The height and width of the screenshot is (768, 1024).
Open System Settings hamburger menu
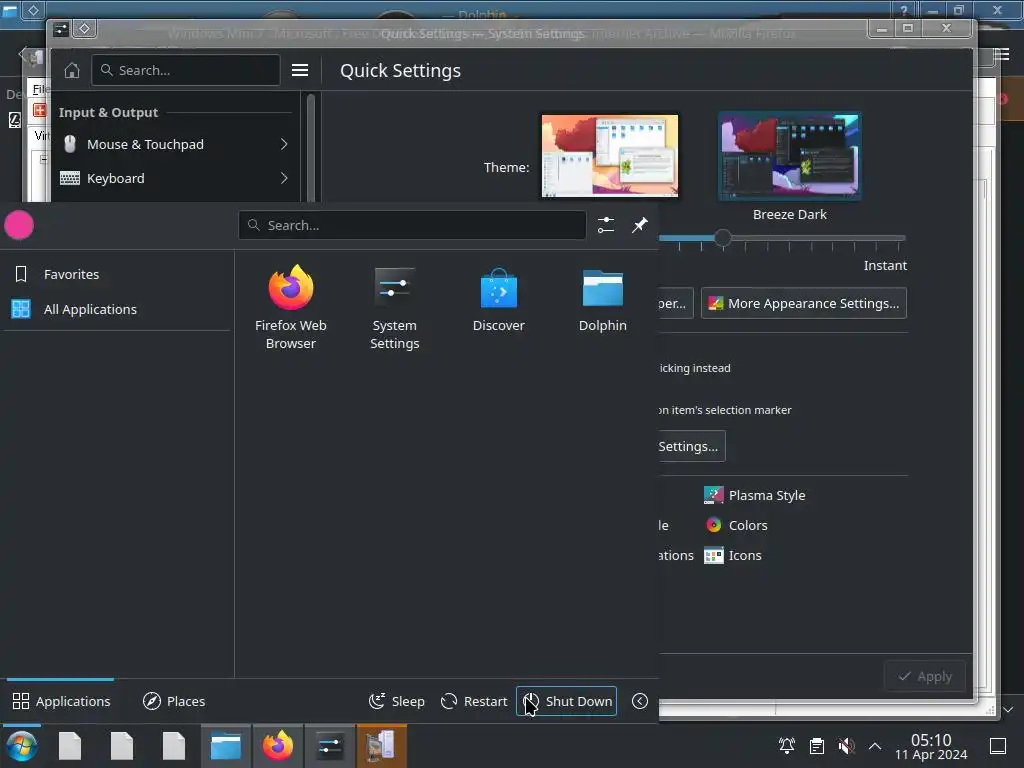tap(300, 70)
